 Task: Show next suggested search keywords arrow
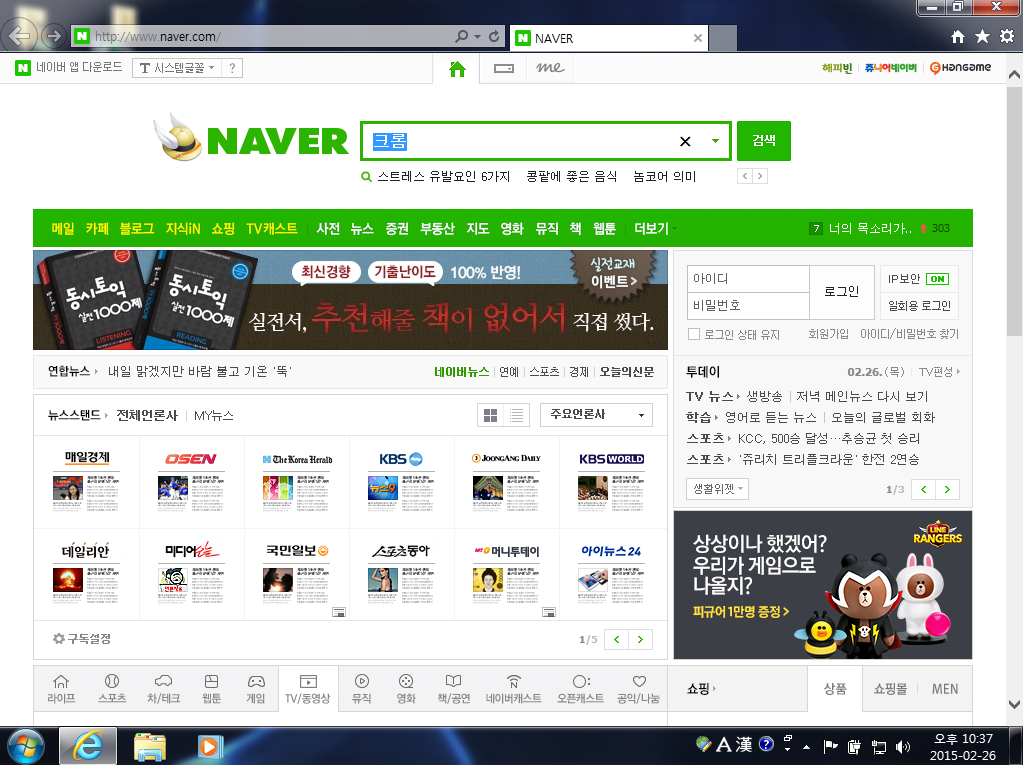(759, 176)
